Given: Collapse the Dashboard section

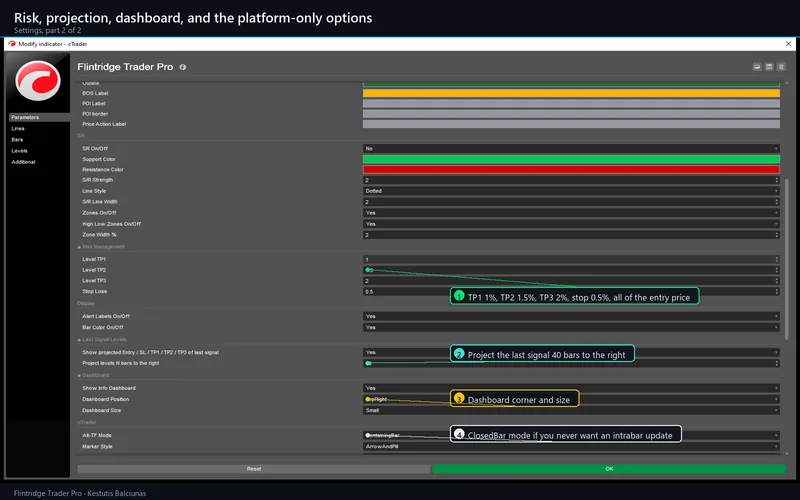Looking at the screenshot, I should pos(79,376).
